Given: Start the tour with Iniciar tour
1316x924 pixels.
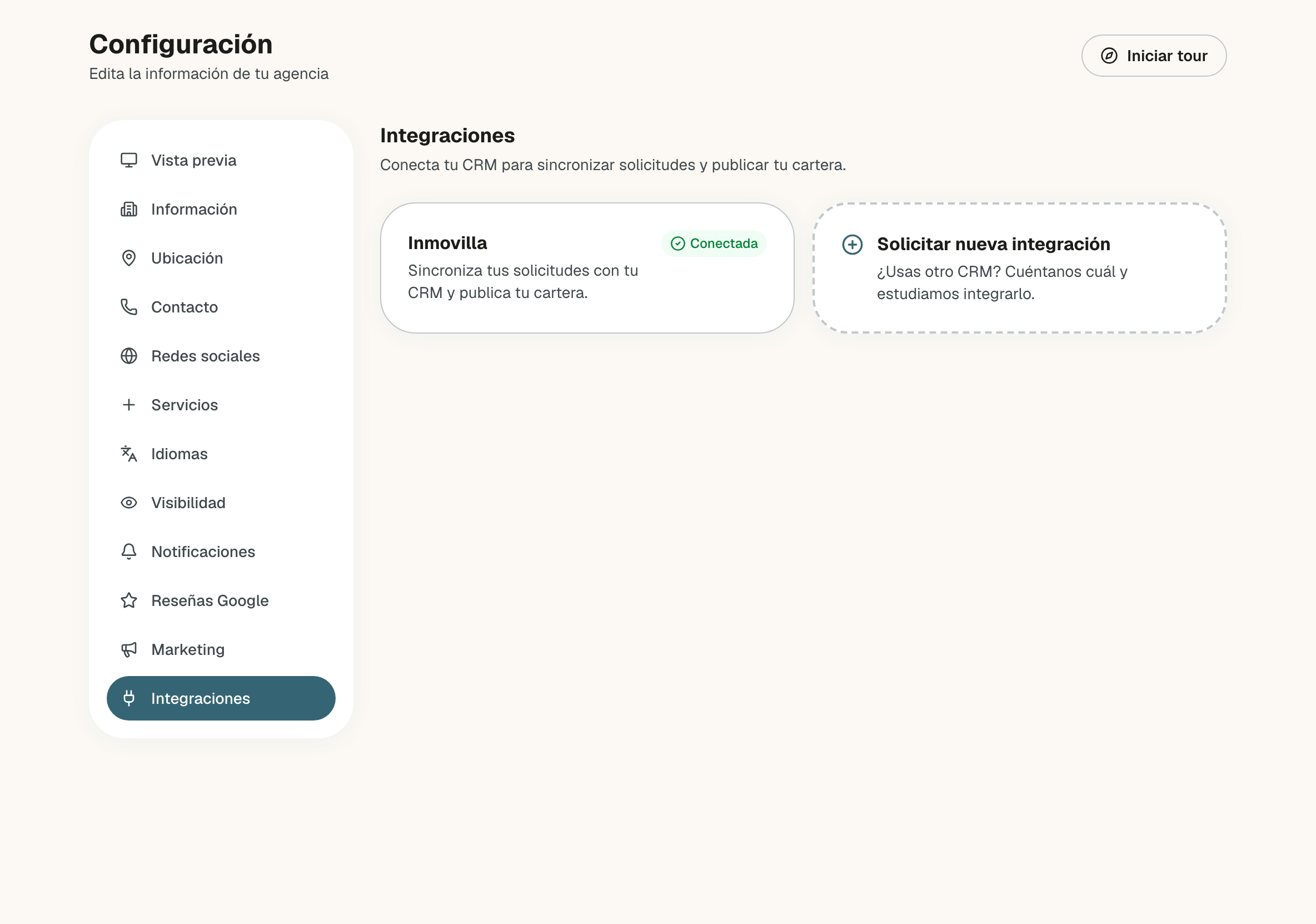Looking at the screenshot, I should [1154, 56].
